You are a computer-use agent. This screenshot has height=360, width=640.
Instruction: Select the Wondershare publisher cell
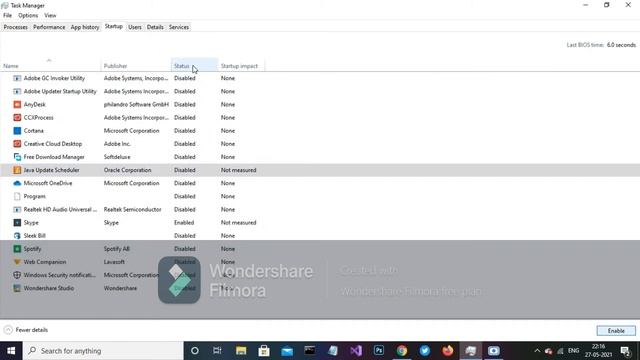(x=120, y=288)
